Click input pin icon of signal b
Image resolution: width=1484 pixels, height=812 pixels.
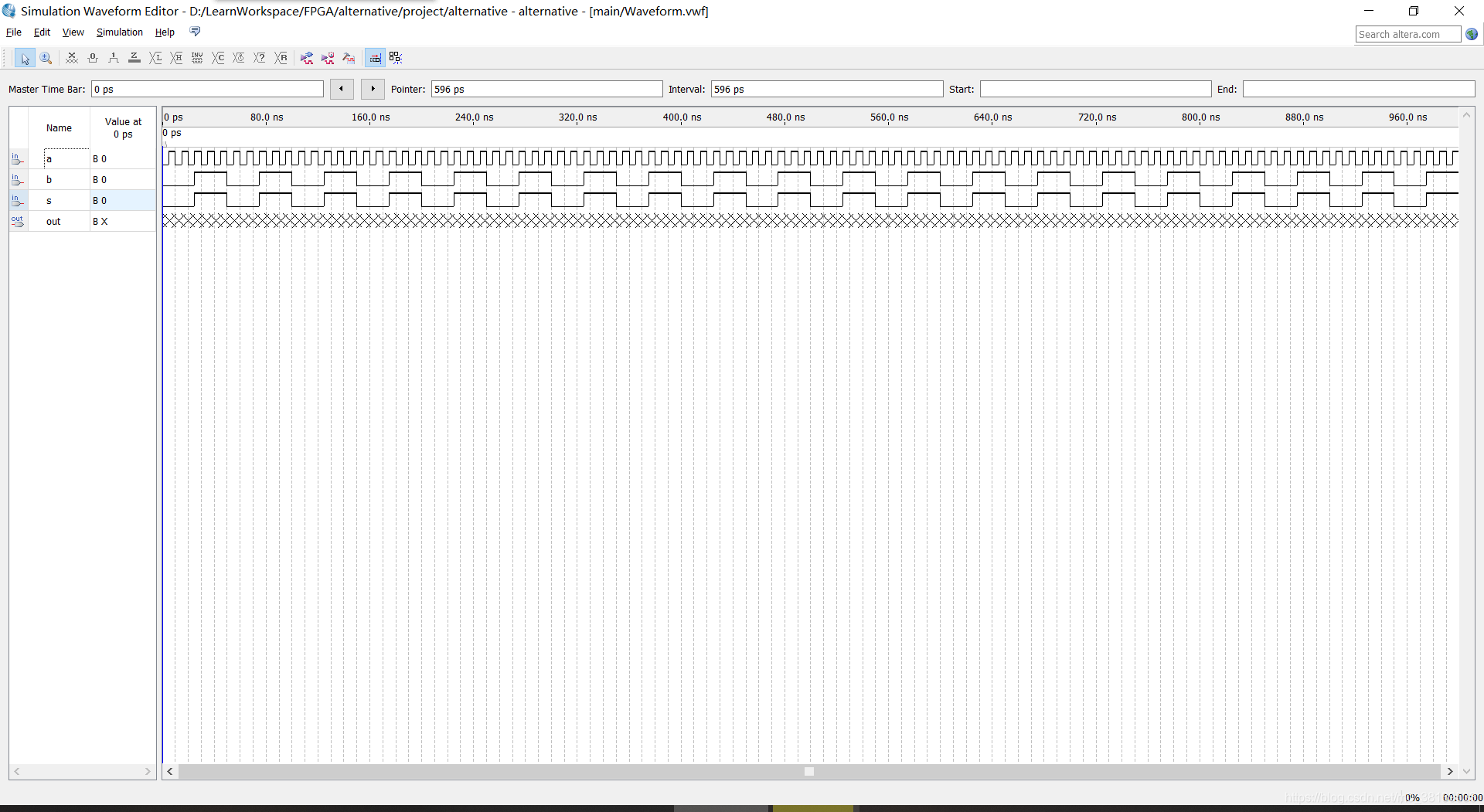tap(18, 180)
